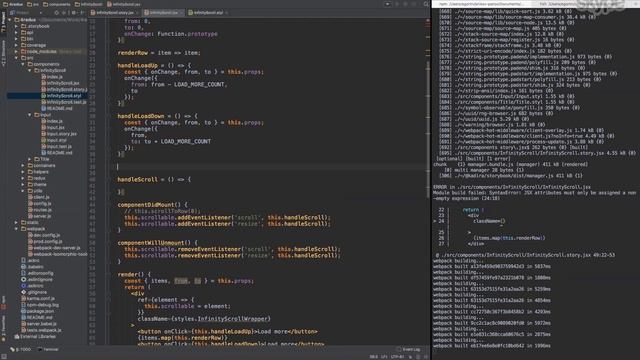The height and width of the screenshot is (360, 640).
Task: Click the search everywhere magnifier icon
Action: point(426,4)
